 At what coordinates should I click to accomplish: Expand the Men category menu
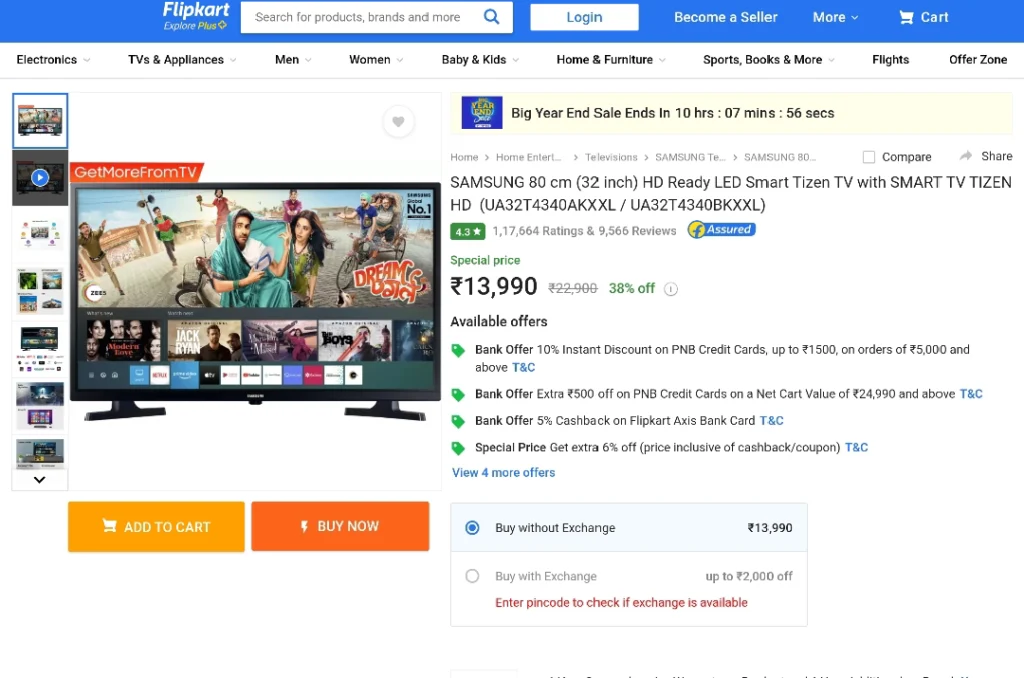pos(293,59)
